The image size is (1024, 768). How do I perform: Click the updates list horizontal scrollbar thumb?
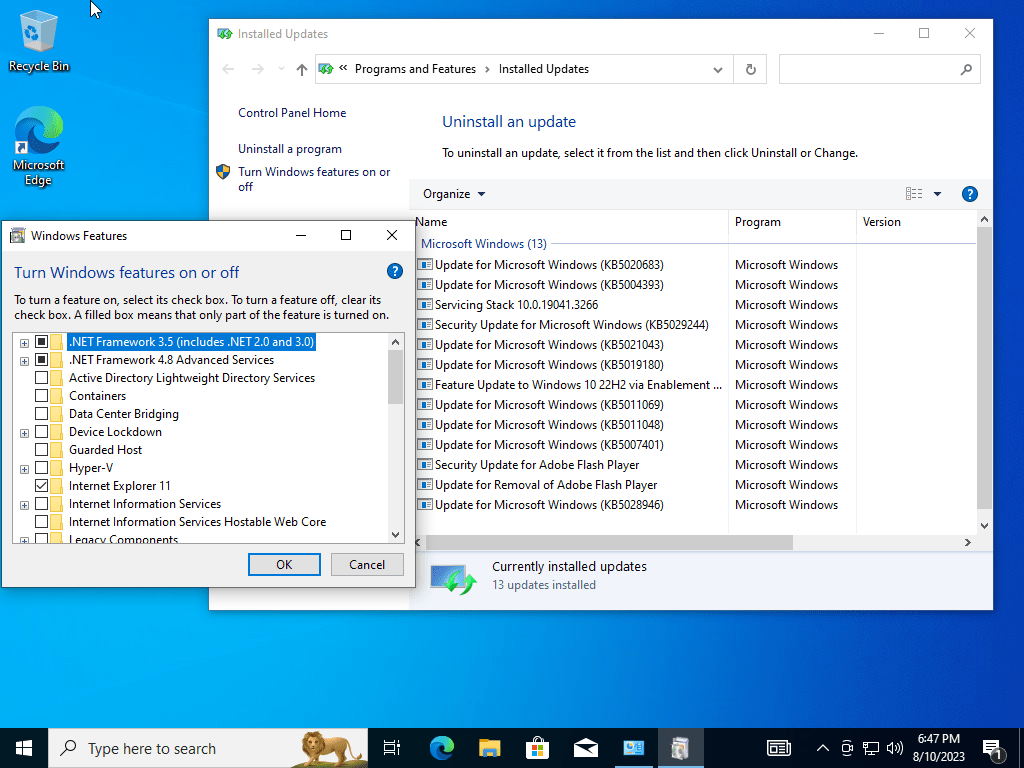(609, 543)
